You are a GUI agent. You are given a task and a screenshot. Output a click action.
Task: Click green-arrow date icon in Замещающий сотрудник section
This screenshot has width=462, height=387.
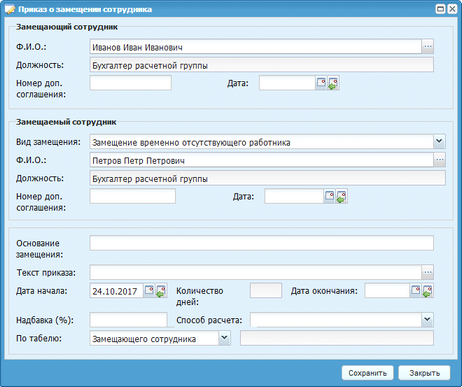[333, 83]
